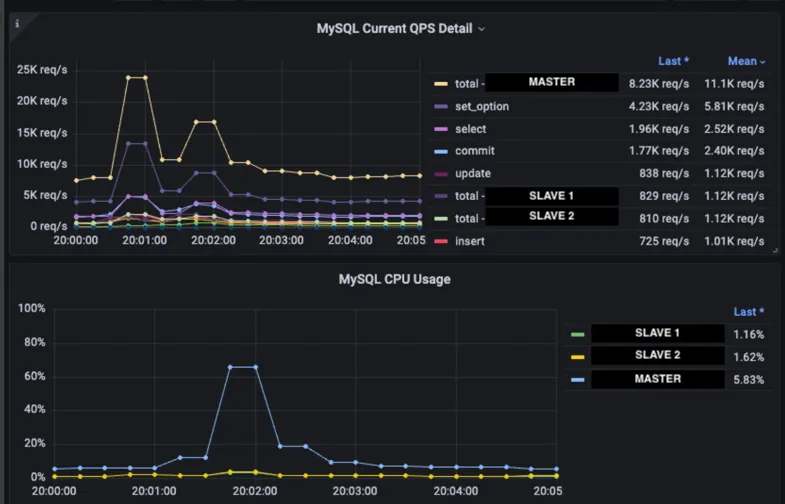Toggle the total SLAVE 2 series in the QPS legend
The image size is (785, 504).
pyautogui.click(x=536, y=217)
